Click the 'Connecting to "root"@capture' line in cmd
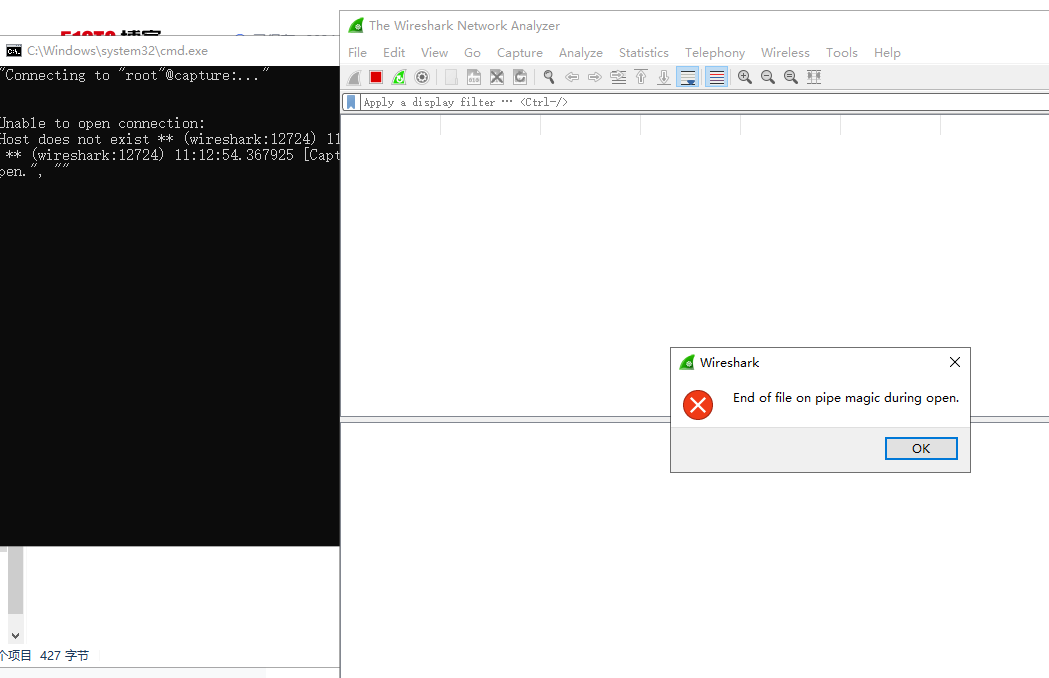This screenshot has height=678, width=1049. (134, 75)
